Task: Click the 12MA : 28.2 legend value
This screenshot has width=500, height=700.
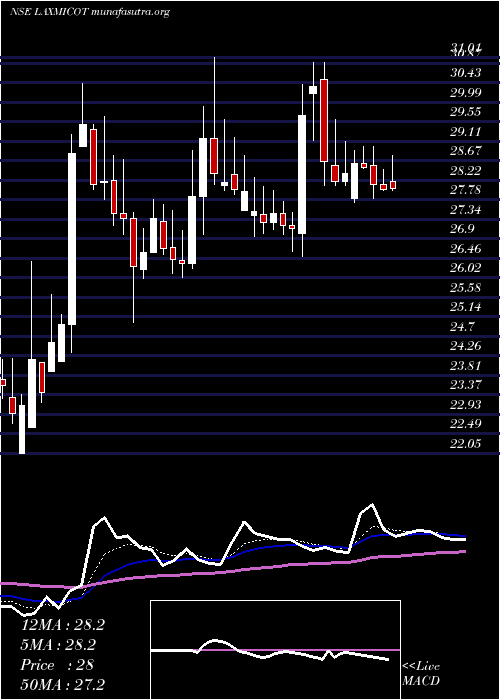Action: pyautogui.click(x=63, y=625)
